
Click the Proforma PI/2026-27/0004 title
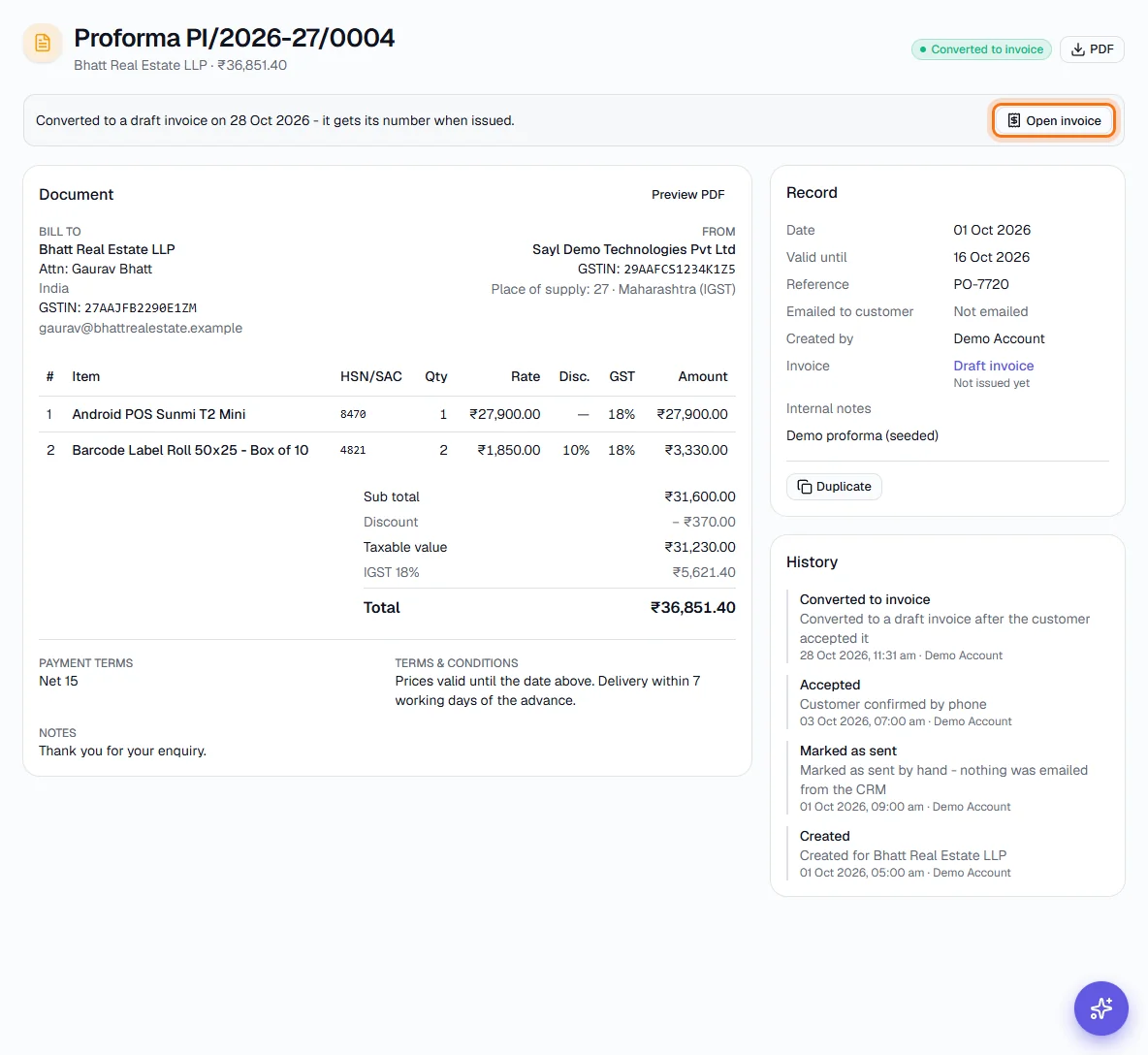pos(235,38)
